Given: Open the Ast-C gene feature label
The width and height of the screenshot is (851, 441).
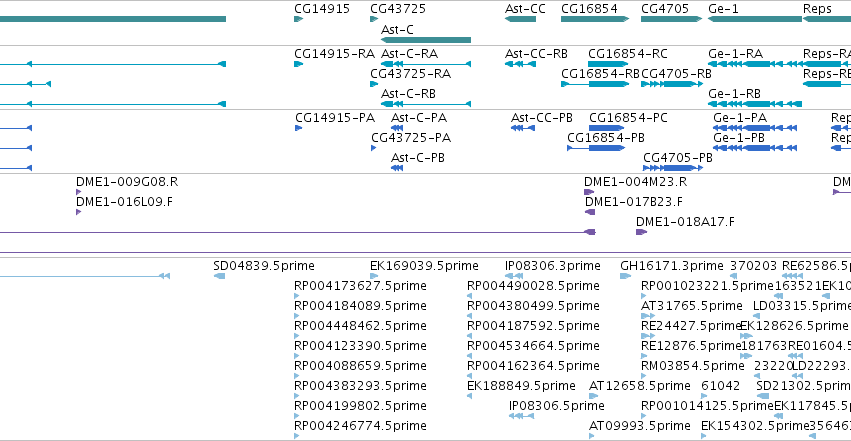Looking at the screenshot, I should [x=397, y=29].
